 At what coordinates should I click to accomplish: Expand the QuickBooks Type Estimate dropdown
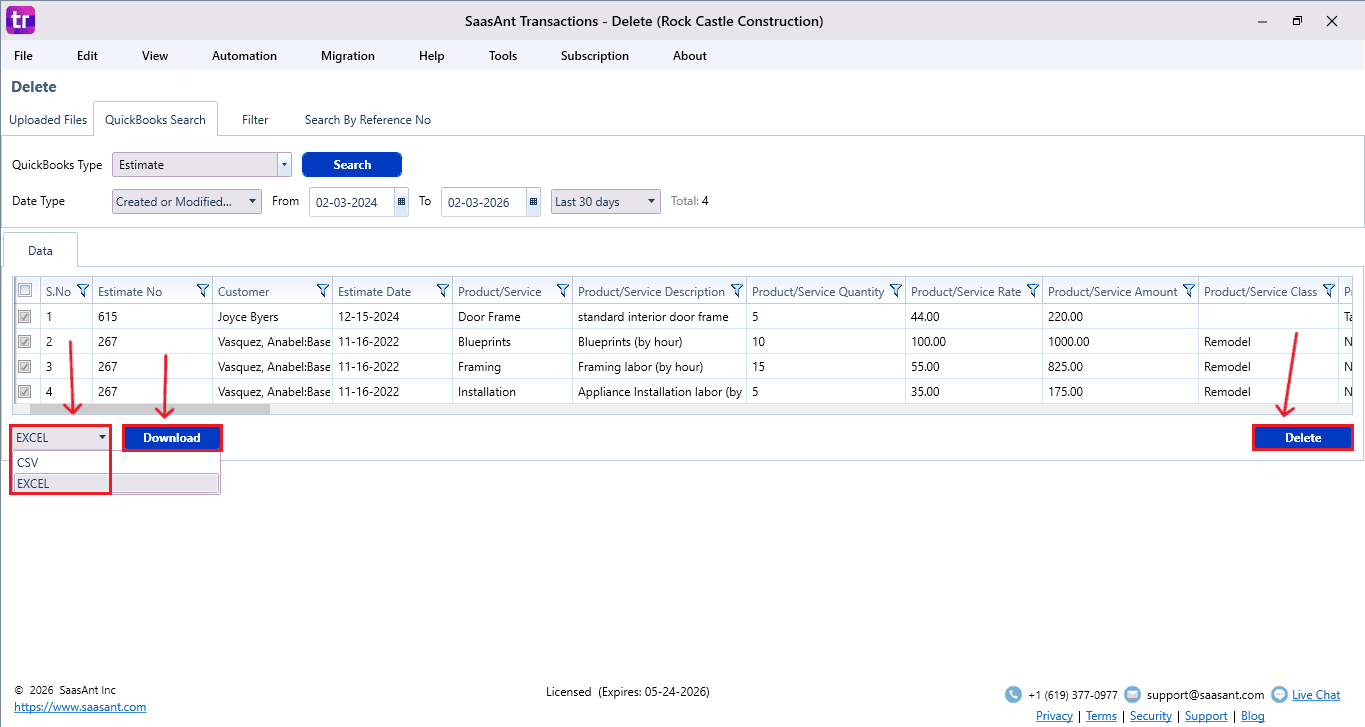point(284,165)
